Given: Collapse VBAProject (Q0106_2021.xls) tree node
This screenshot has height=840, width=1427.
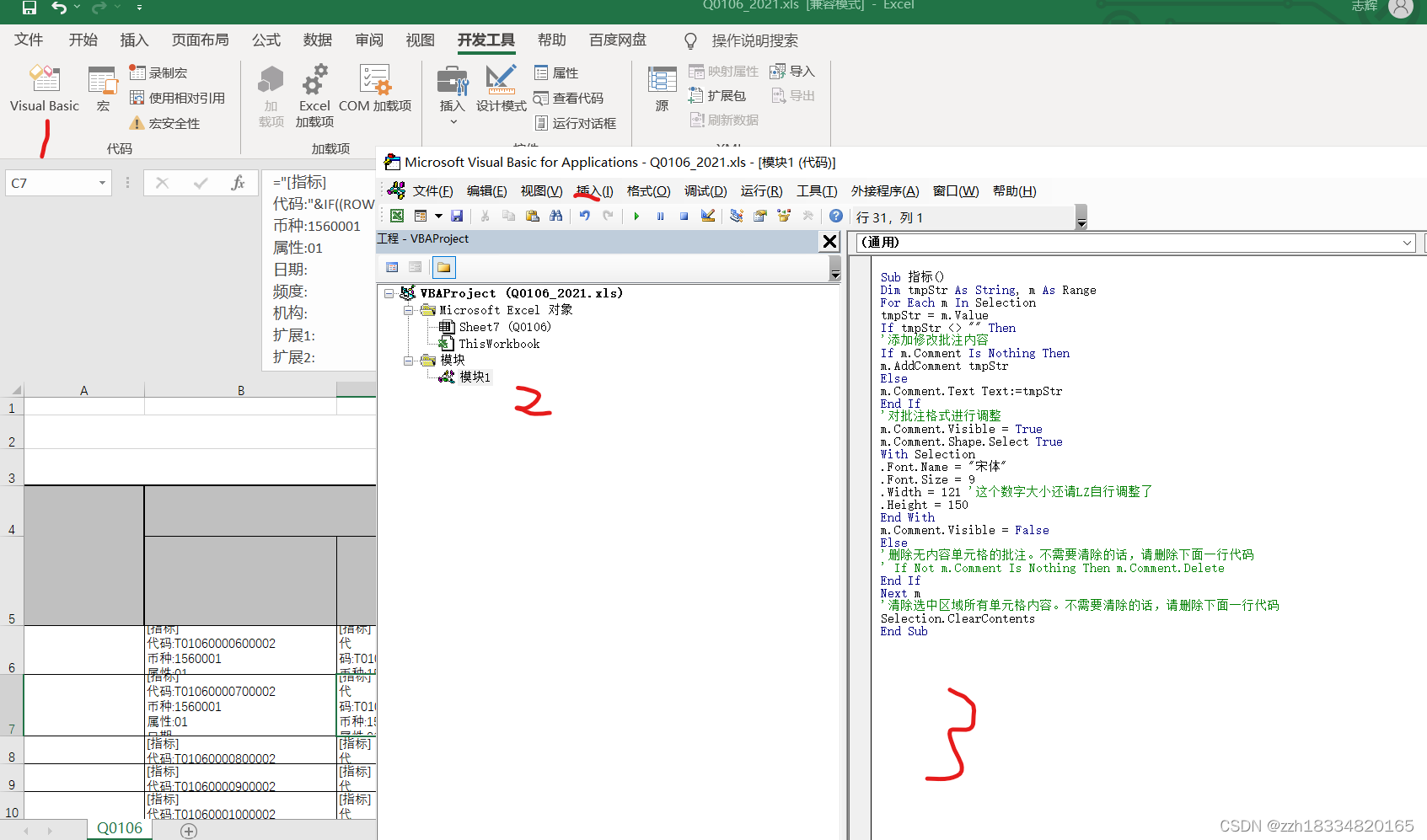Looking at the screenshot, I should (x=389, y=293).
